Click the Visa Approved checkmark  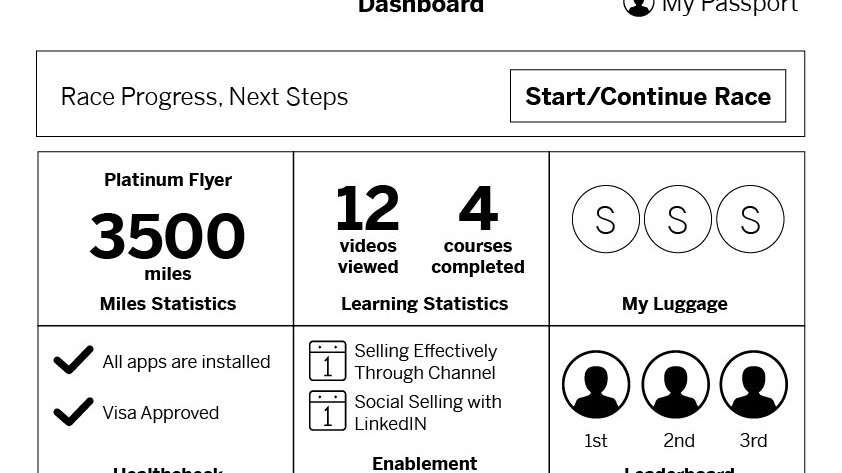[74, 411]
